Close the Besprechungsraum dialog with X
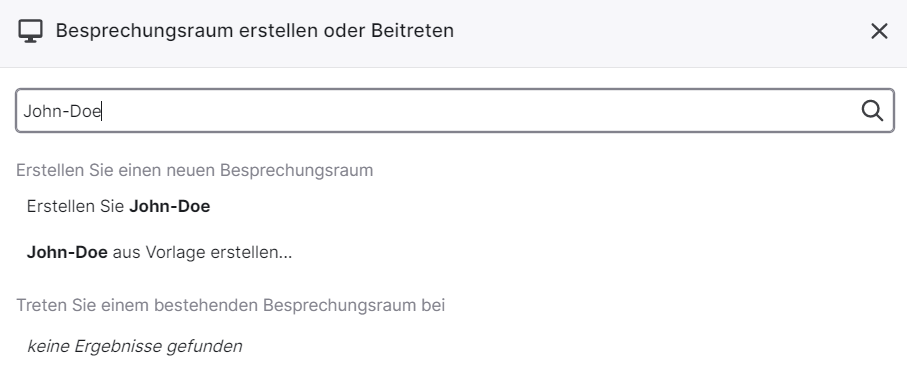Screen dimensions: 907x376 tap(879, 31)
